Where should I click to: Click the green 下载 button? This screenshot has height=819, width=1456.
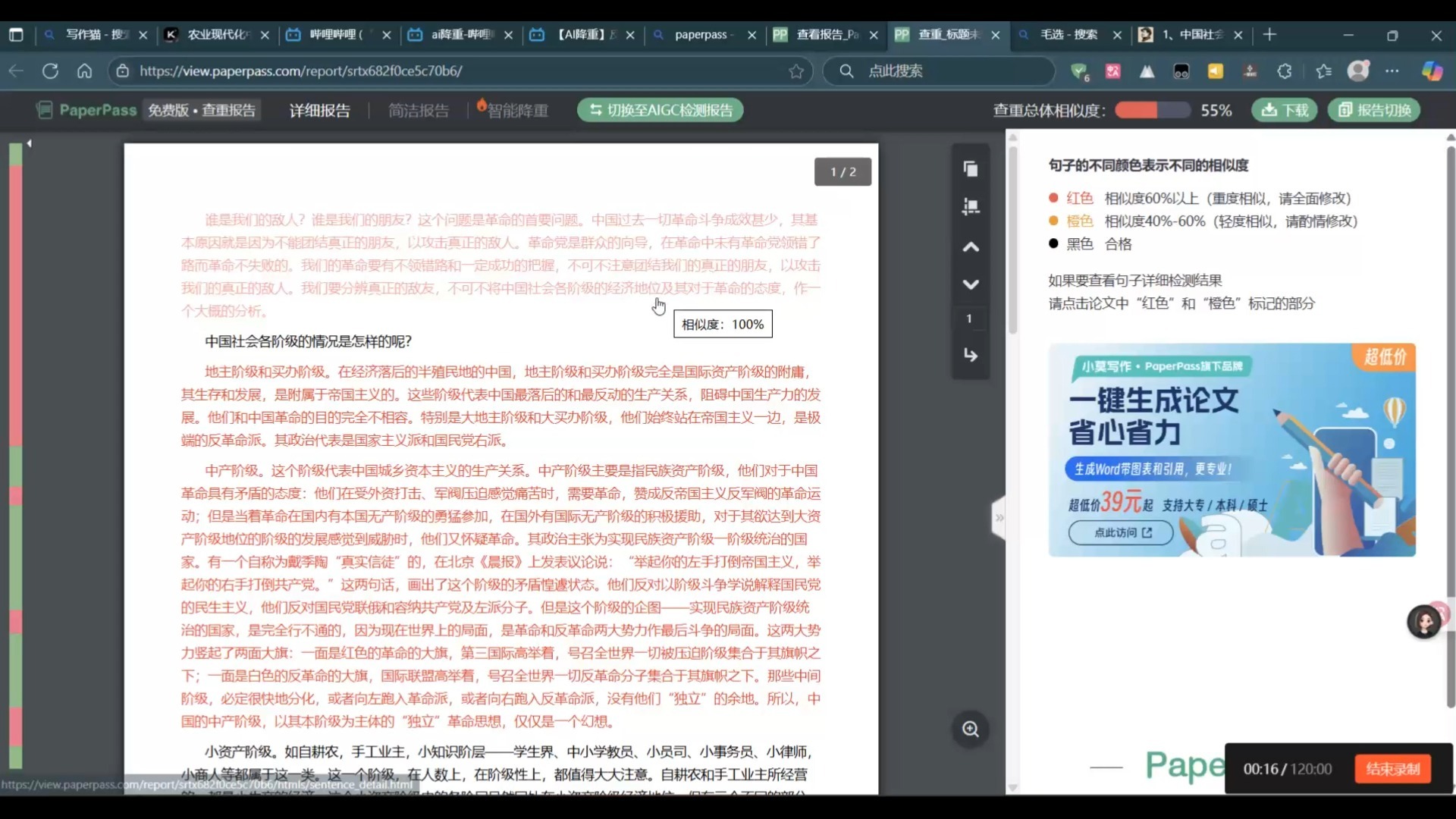(1284, 111)
